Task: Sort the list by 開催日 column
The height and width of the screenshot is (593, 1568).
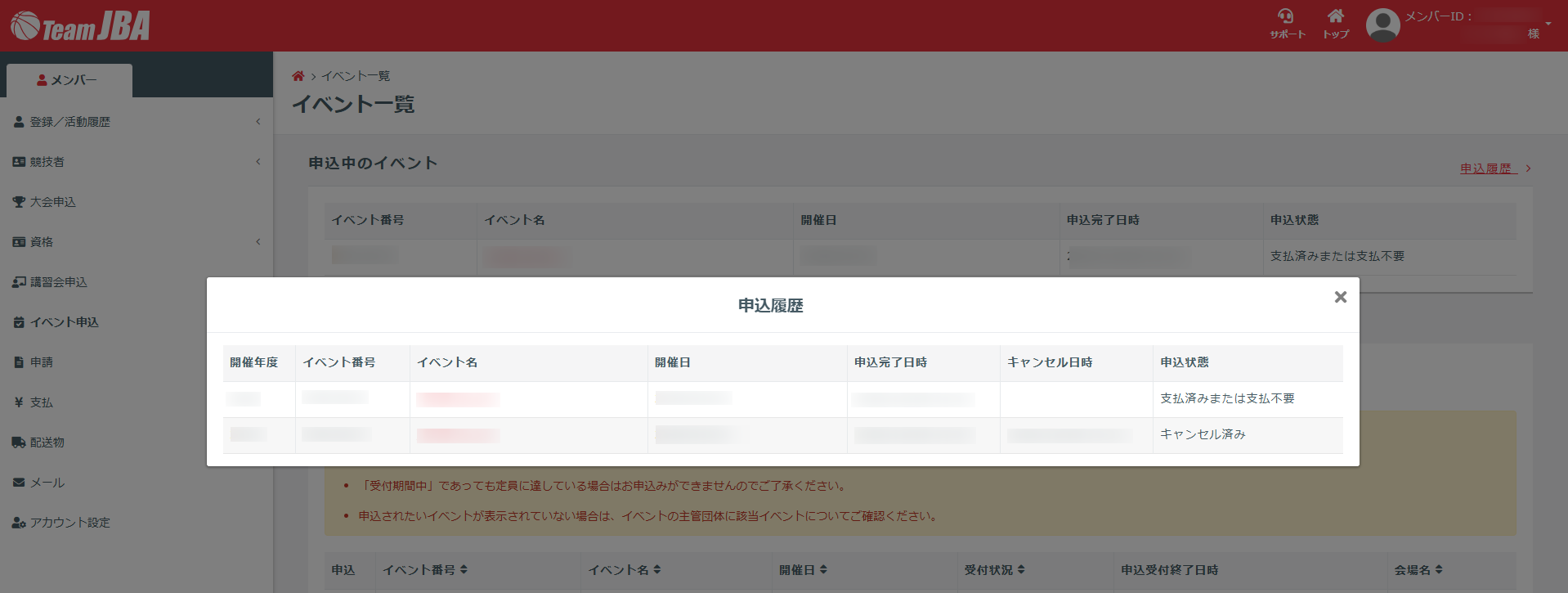Action: [x=803, y=570]
